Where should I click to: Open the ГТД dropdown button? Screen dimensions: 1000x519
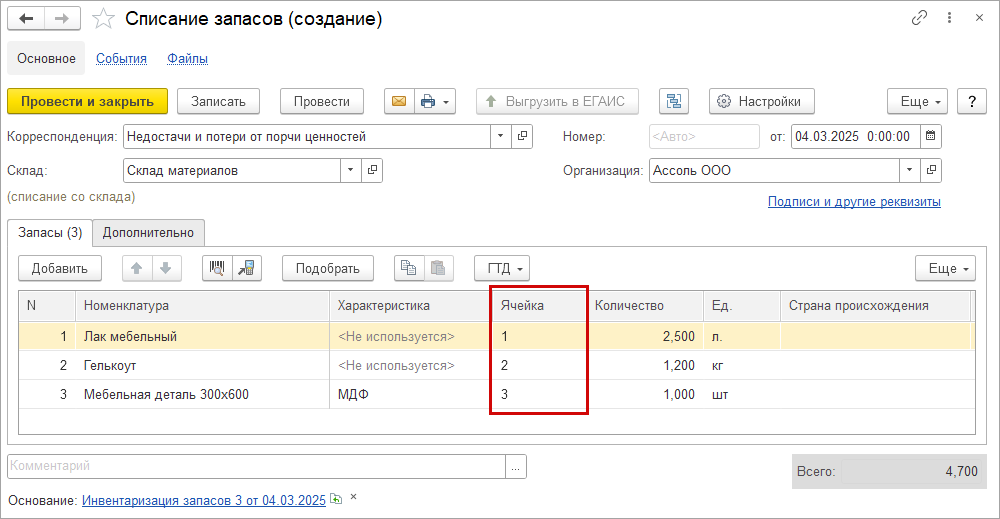point(502,268)
